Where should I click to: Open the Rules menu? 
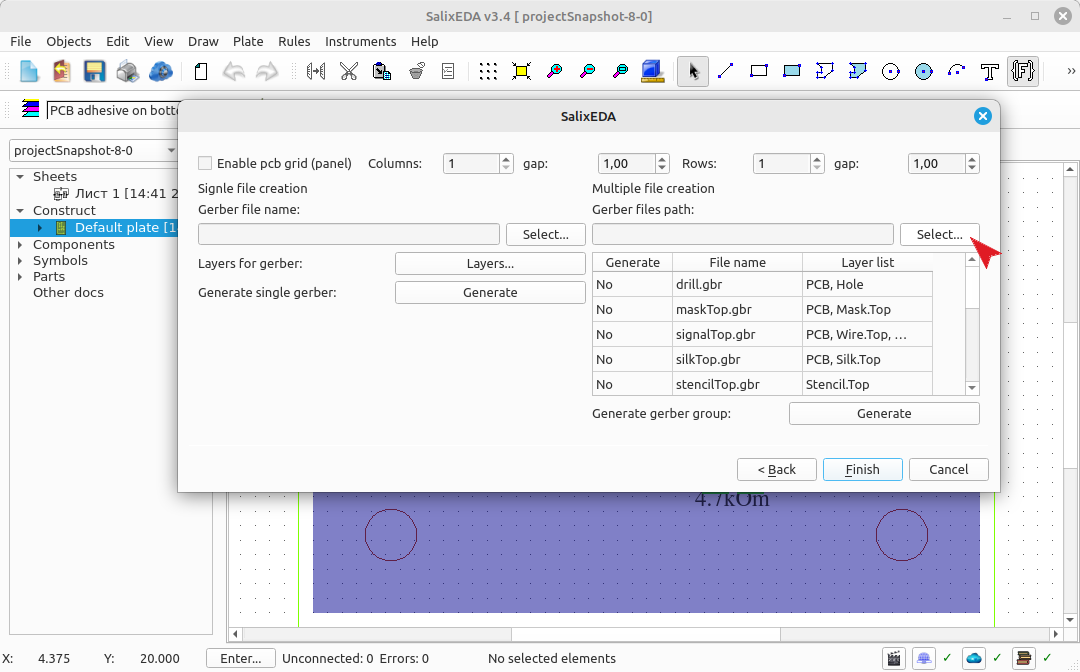click(x=294, y=41)
